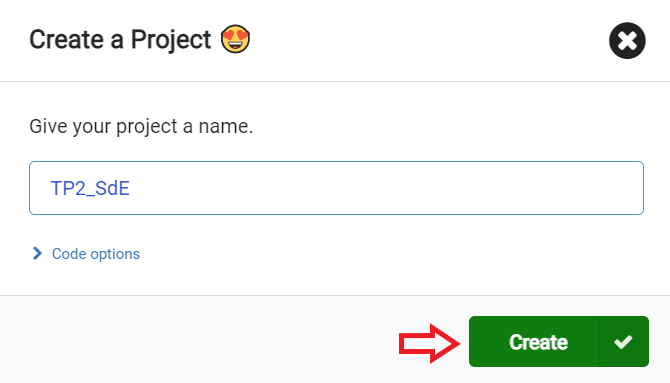
Task: Click the red arrow pointing at Create
Action: [x=429, y=343]
